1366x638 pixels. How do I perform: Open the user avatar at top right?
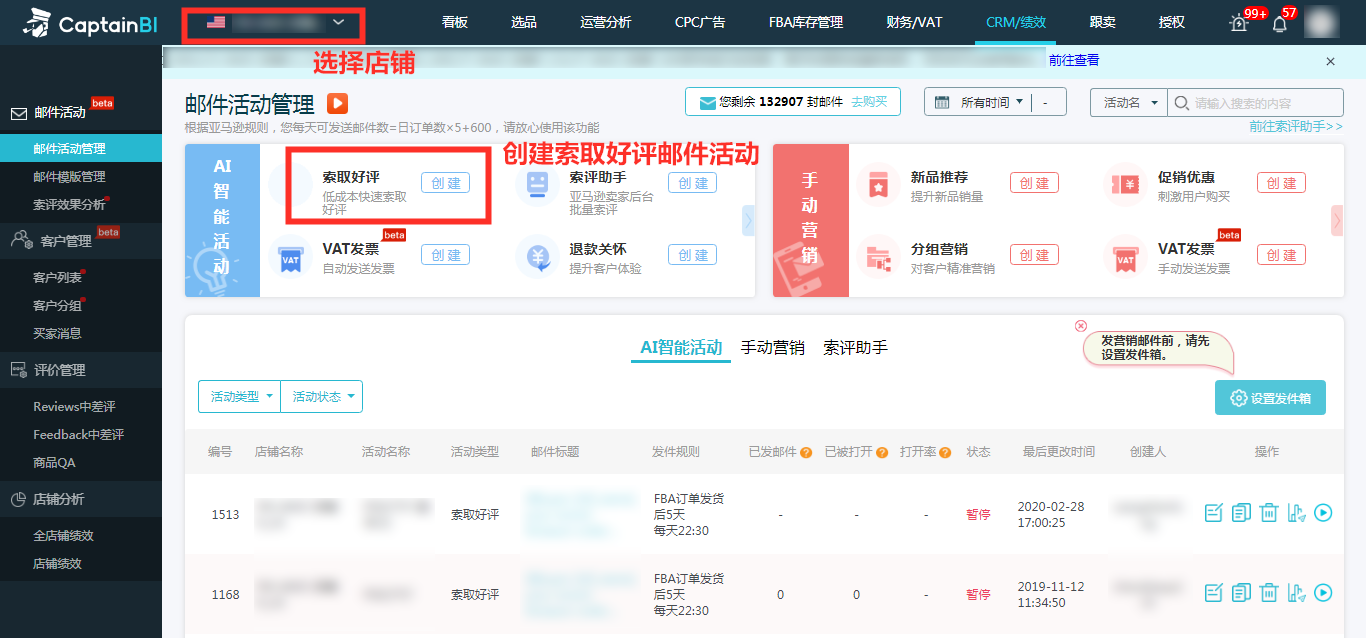(1322, 22)
